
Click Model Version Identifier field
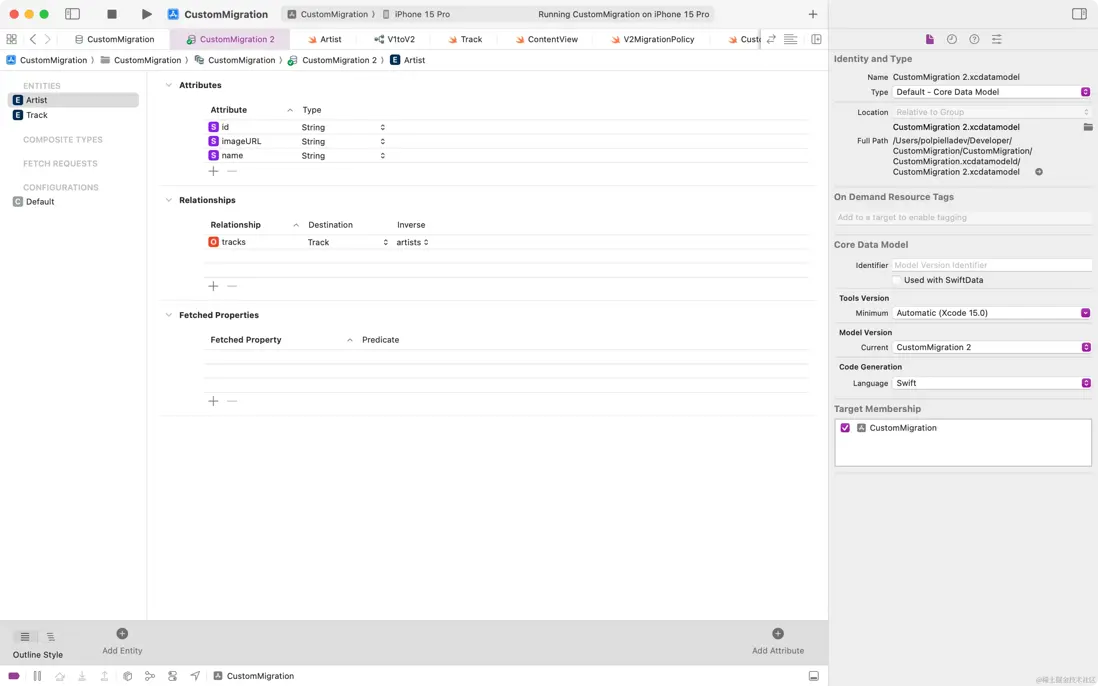coord(992,265)
